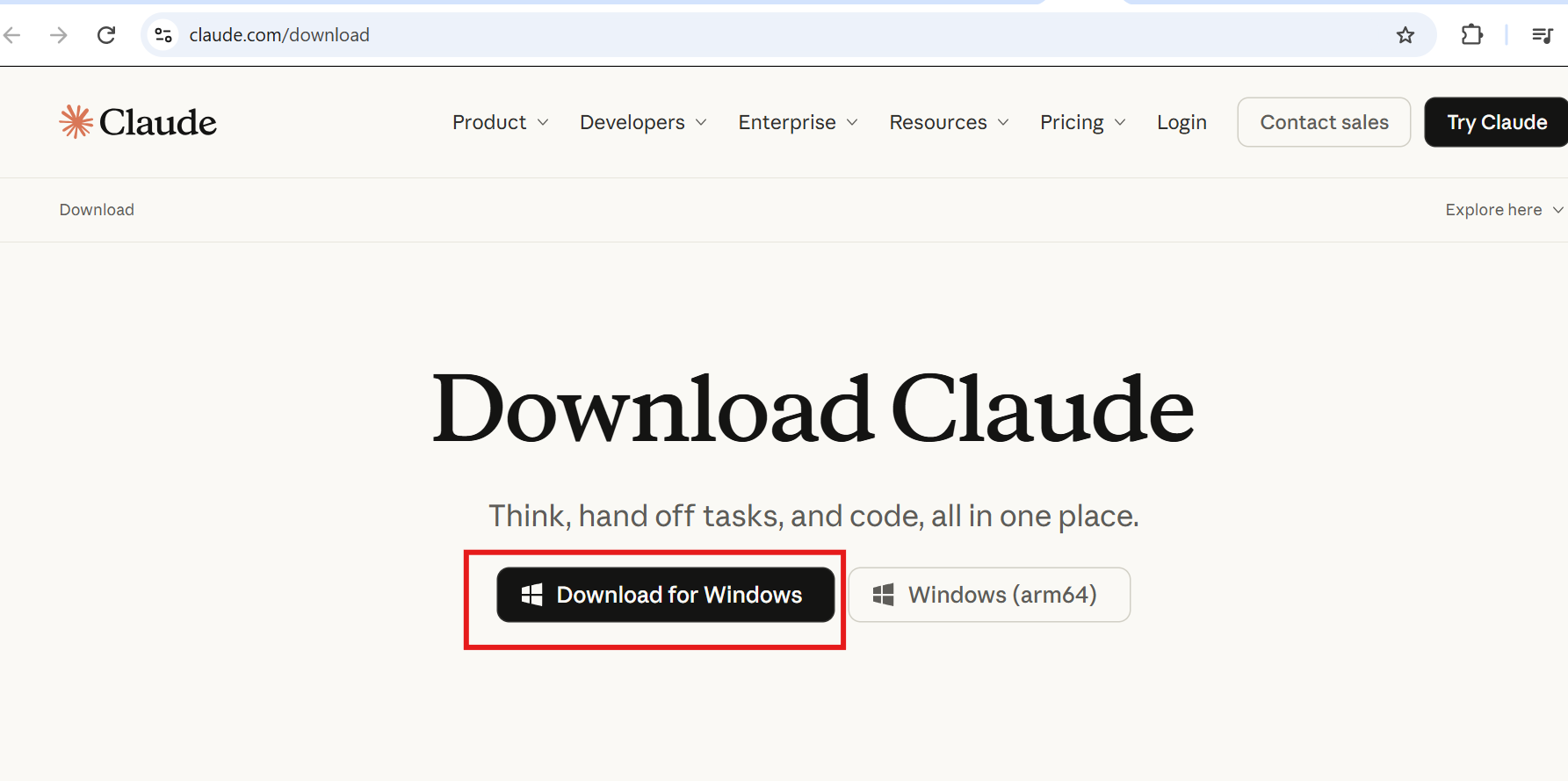Image resolution: width=1568 pixels, height=781 pixels.
Task: Expand the Enterprise menu
Action: 798,122
